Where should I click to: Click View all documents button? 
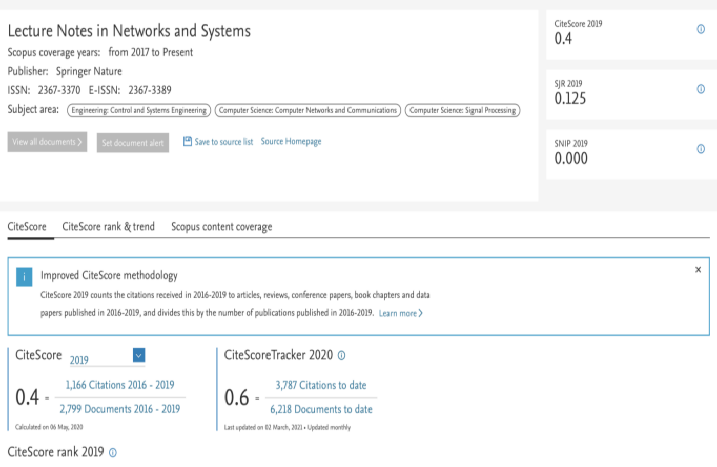[x=47, y=142]
